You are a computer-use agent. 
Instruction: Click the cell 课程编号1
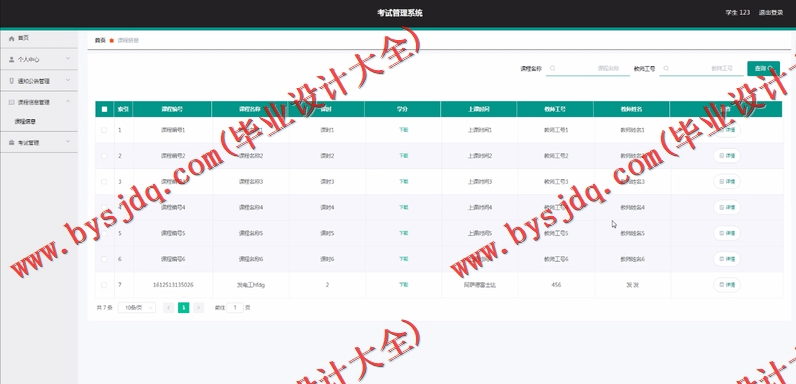[x=173, y=130]
